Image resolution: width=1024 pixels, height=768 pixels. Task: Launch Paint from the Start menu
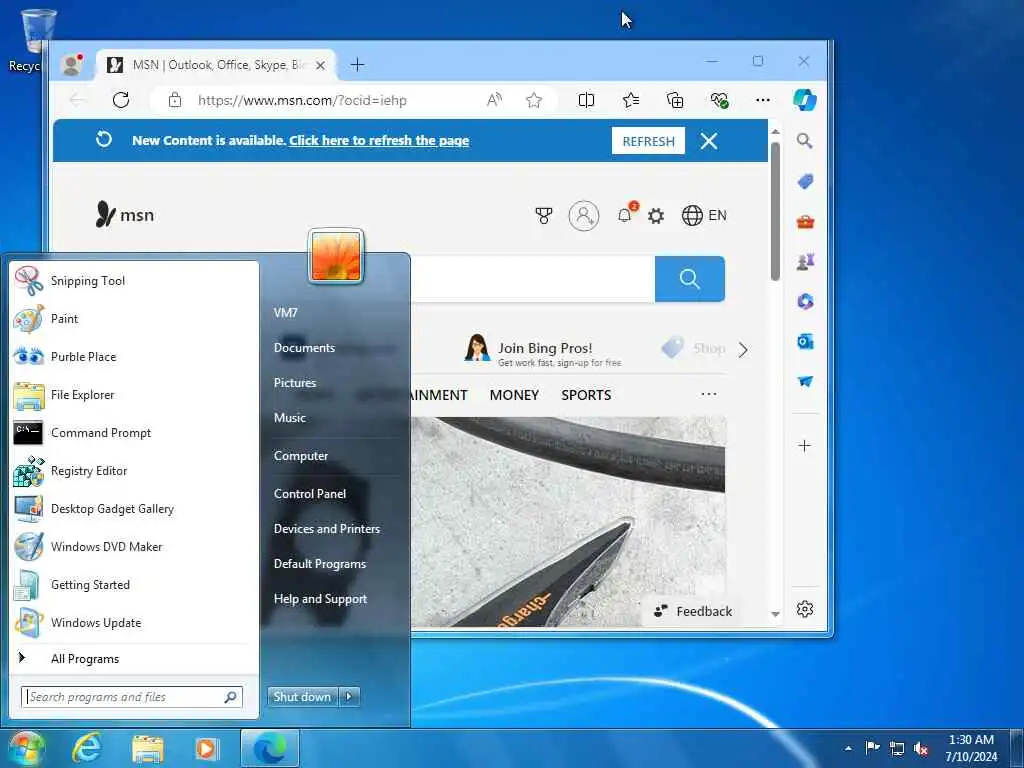[x=134, y=319]
